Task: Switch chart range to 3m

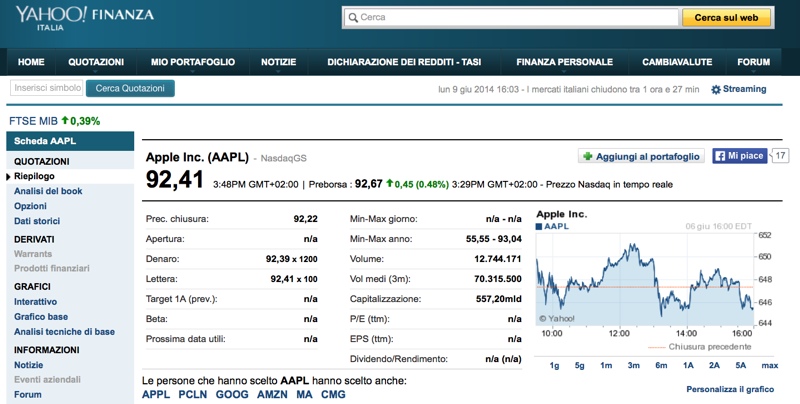Action: [633, 365]
